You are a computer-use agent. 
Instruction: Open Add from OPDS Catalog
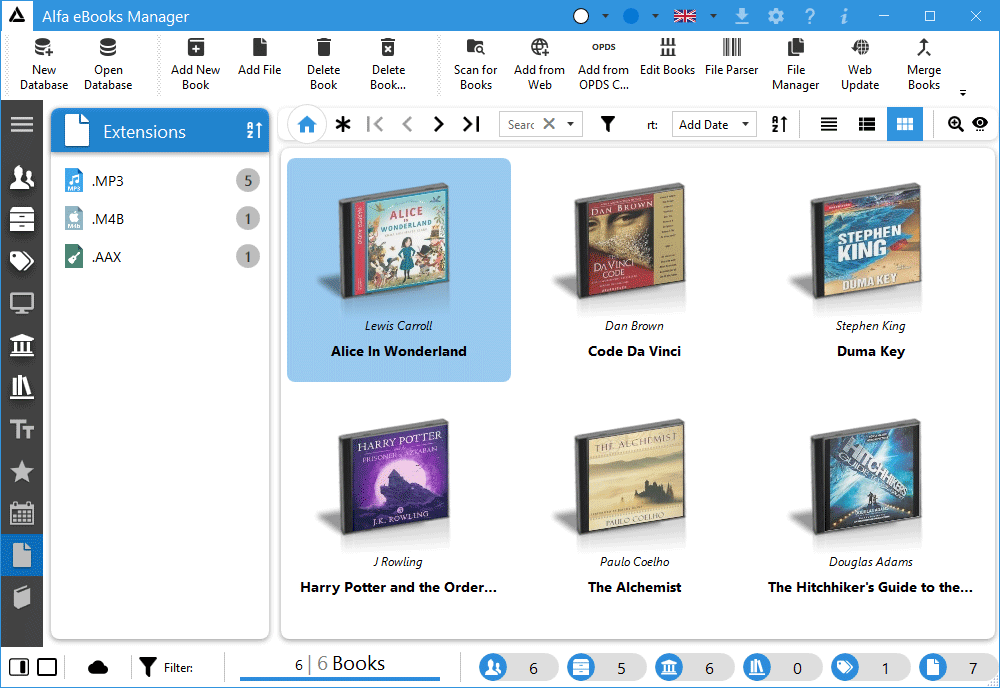pos(603,64)
